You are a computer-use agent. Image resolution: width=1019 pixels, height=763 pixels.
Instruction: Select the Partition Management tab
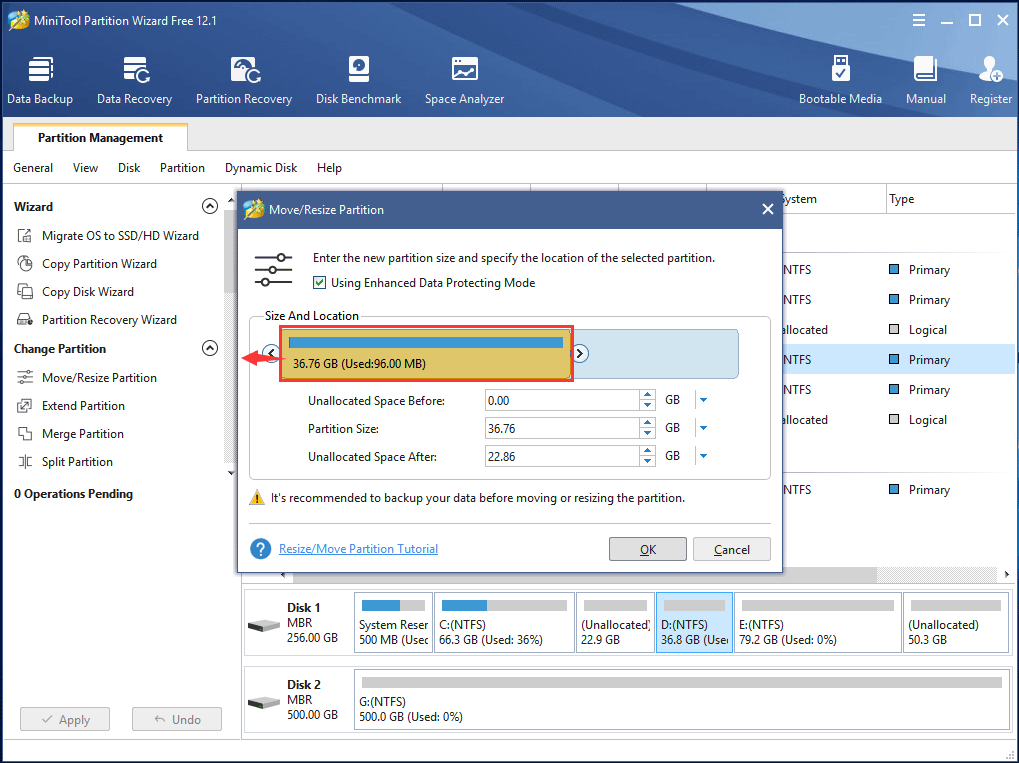pyautogui.click(x=100, y=138)
